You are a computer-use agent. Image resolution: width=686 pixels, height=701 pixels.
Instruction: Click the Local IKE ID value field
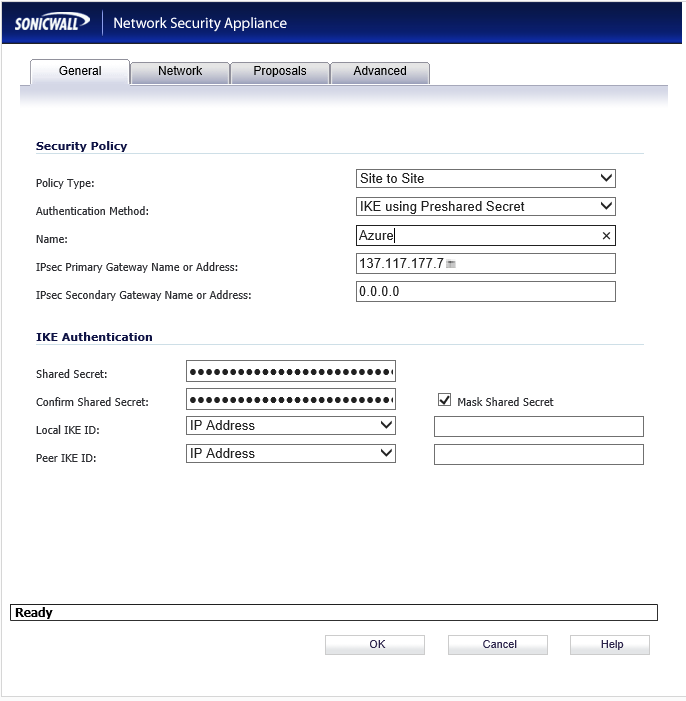[x=538, y=427]
